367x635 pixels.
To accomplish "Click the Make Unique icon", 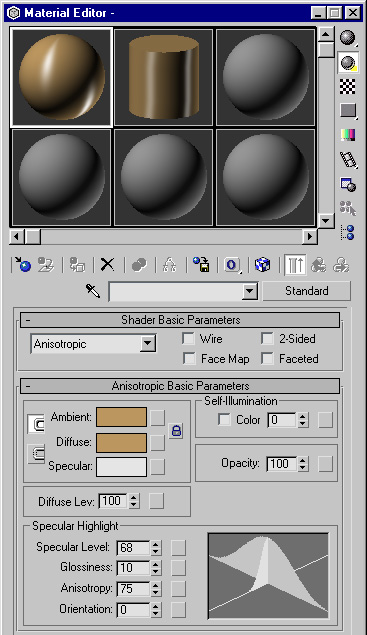I will (170, 266).
